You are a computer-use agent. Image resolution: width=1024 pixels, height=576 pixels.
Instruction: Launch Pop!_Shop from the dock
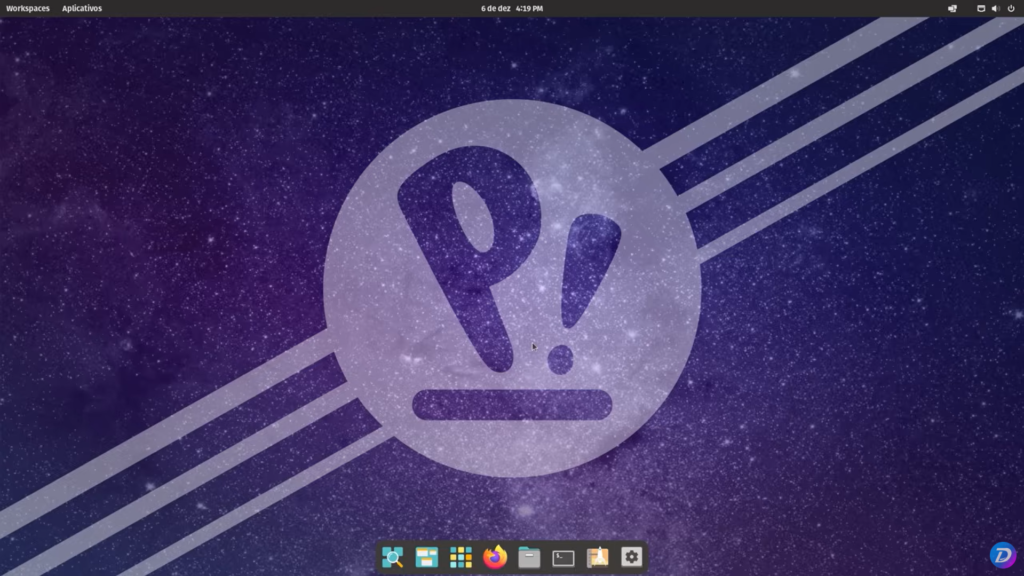[597, 558]
